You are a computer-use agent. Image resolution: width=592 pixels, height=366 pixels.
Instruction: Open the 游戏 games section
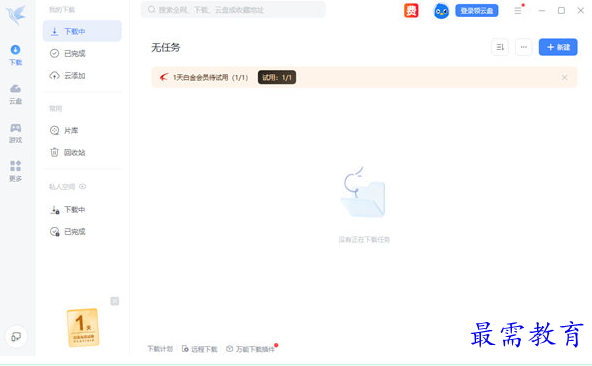click(15, 133)
